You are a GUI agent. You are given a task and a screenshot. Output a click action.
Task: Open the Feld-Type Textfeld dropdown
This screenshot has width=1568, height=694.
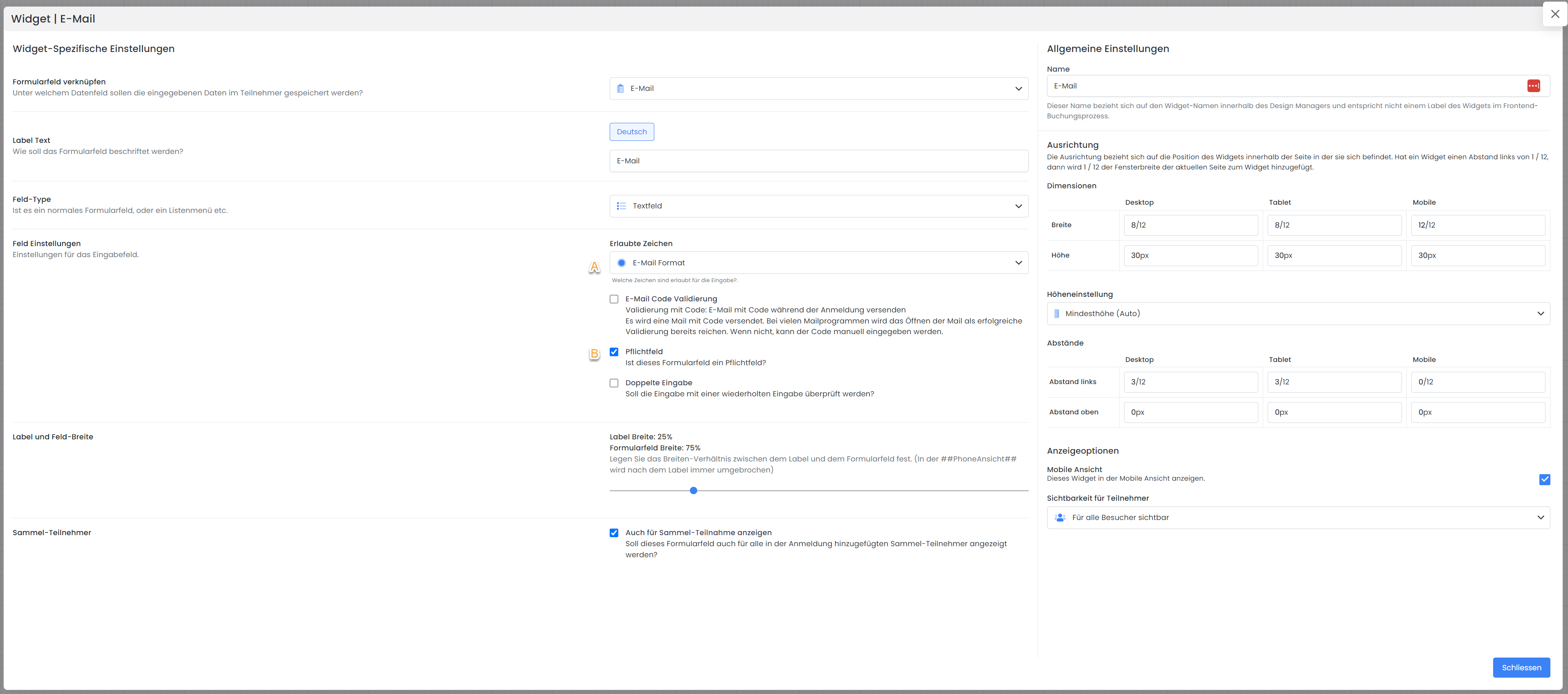(x=819, y=206)
